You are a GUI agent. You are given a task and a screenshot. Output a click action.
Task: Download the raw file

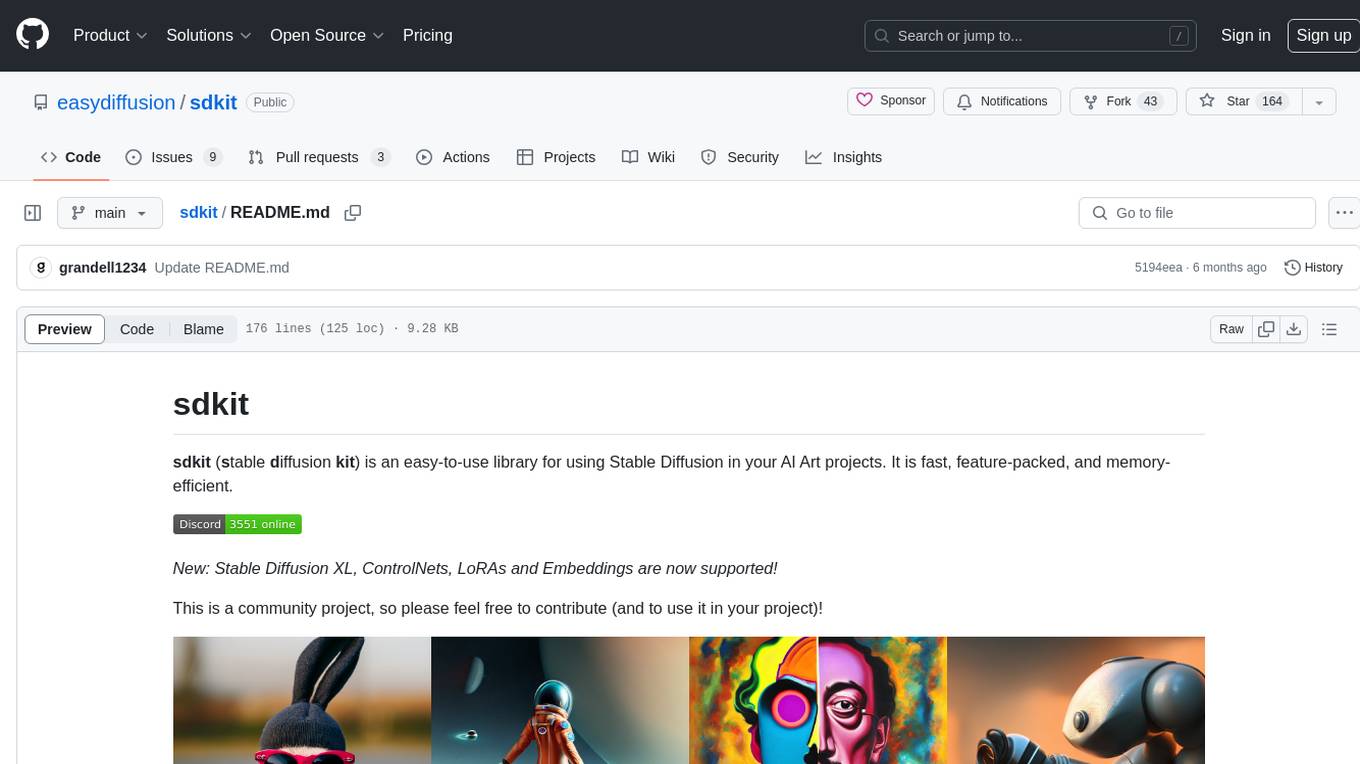tap(1294, 329)
